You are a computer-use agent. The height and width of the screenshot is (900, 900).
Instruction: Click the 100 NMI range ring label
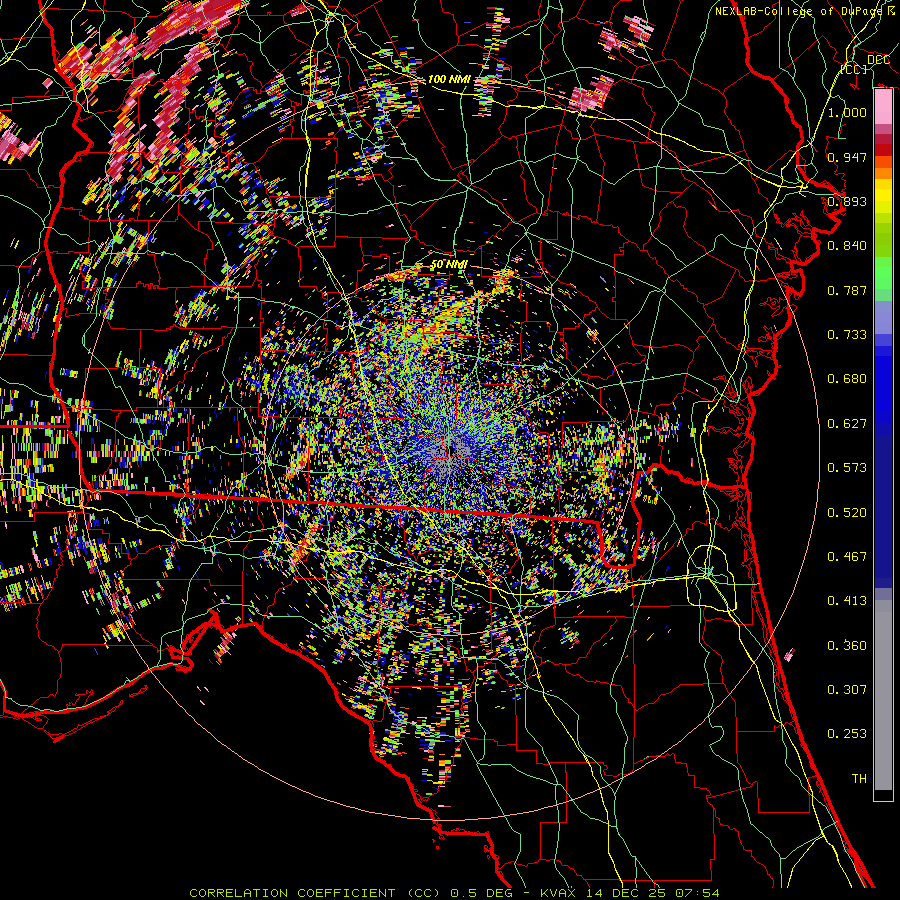click(x=449, y=79)
